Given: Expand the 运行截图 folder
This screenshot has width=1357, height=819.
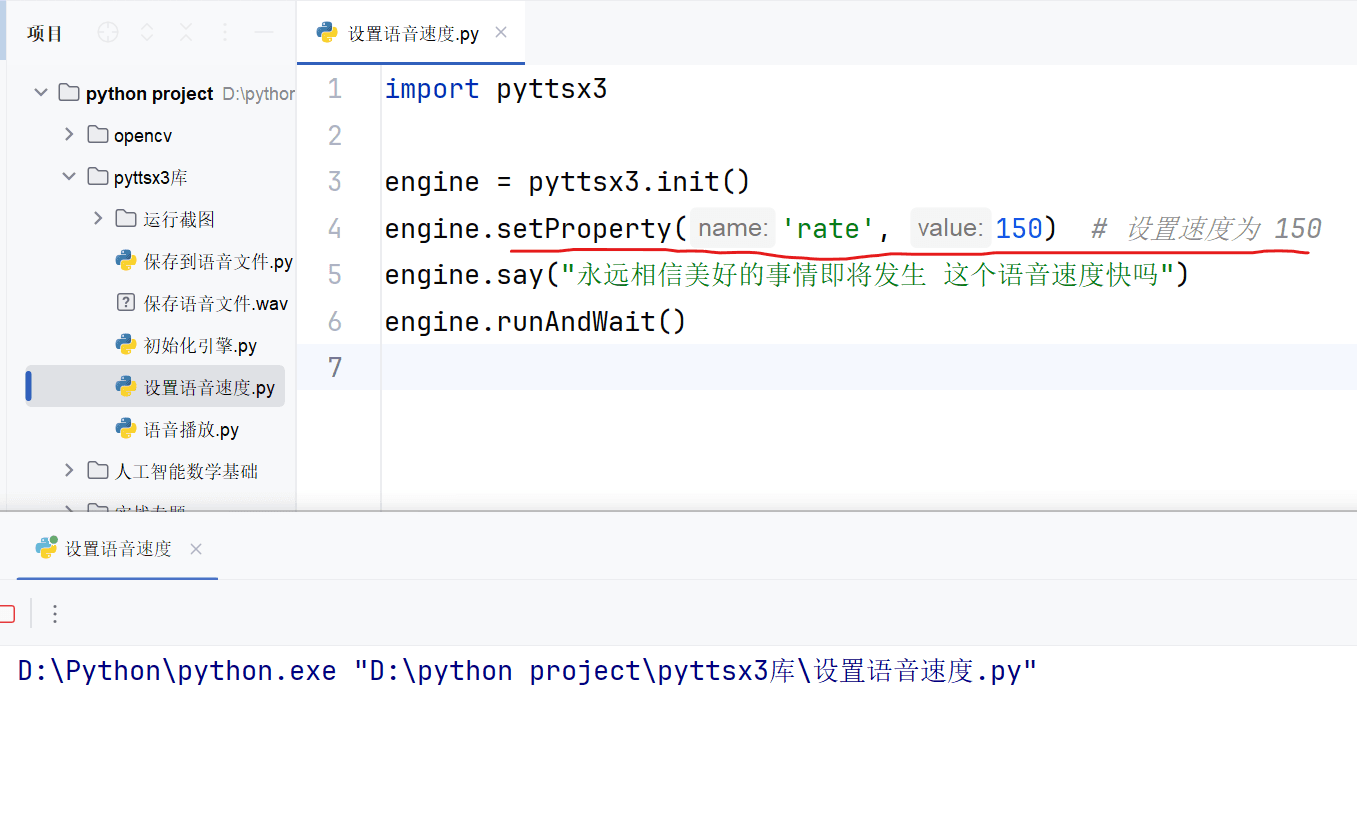Looking at the screenshot, I should 97,218.
